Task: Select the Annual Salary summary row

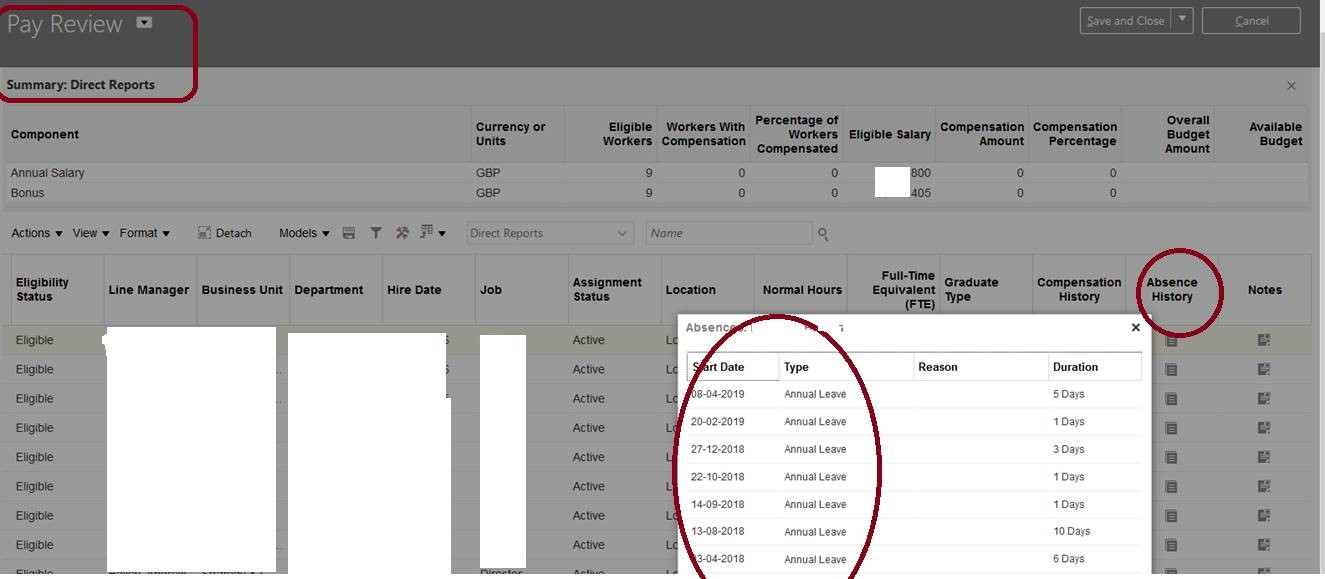Action: pyautogui.click(x=656, y=173)
